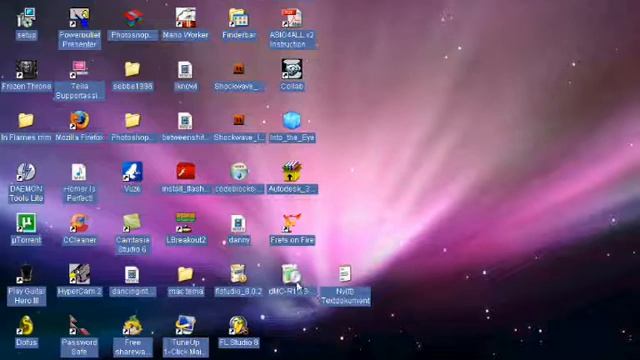
Task: Launch Mozilla Firefox from desktop
Action: coord(79,121)
